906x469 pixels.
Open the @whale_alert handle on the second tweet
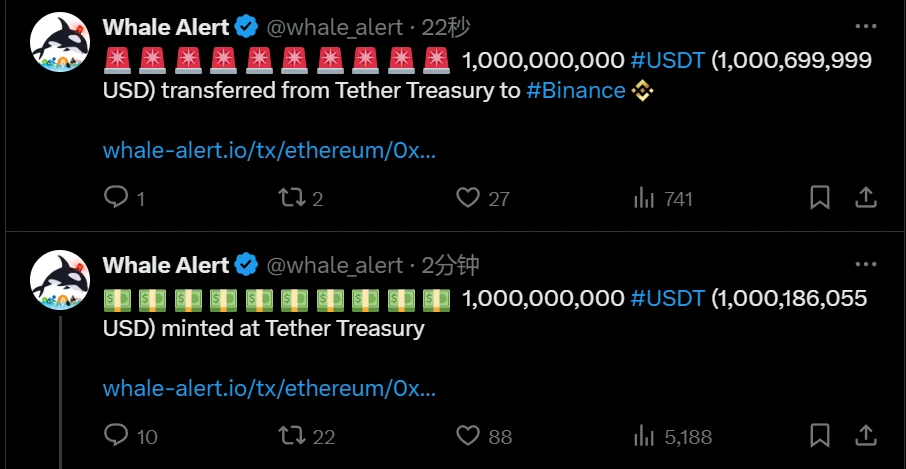pyautogui.click(x=333, y=265)
